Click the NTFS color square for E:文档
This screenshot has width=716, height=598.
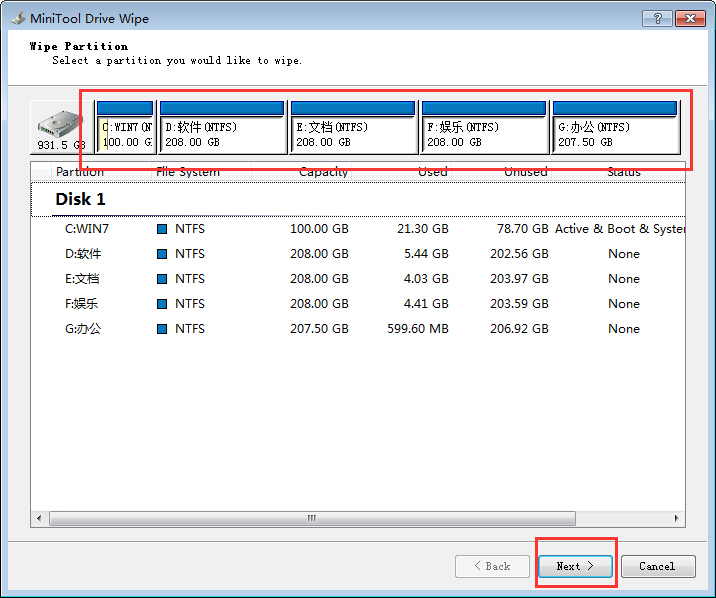tap(162, 279)
